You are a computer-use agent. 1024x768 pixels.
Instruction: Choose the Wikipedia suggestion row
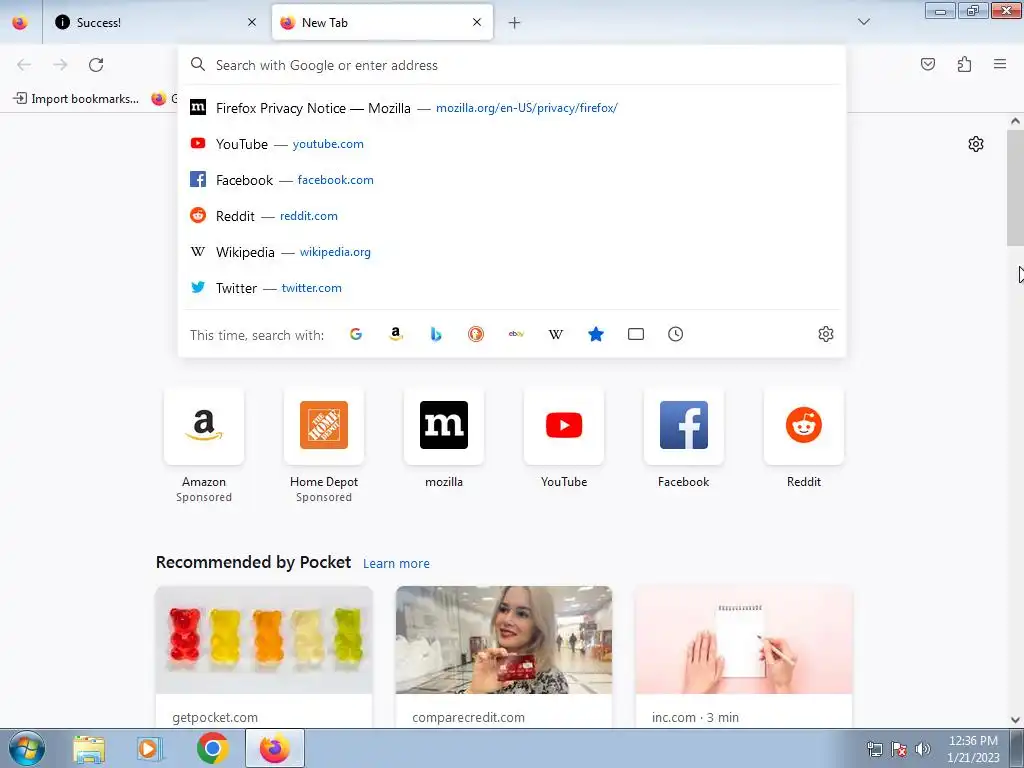(512, 251)
